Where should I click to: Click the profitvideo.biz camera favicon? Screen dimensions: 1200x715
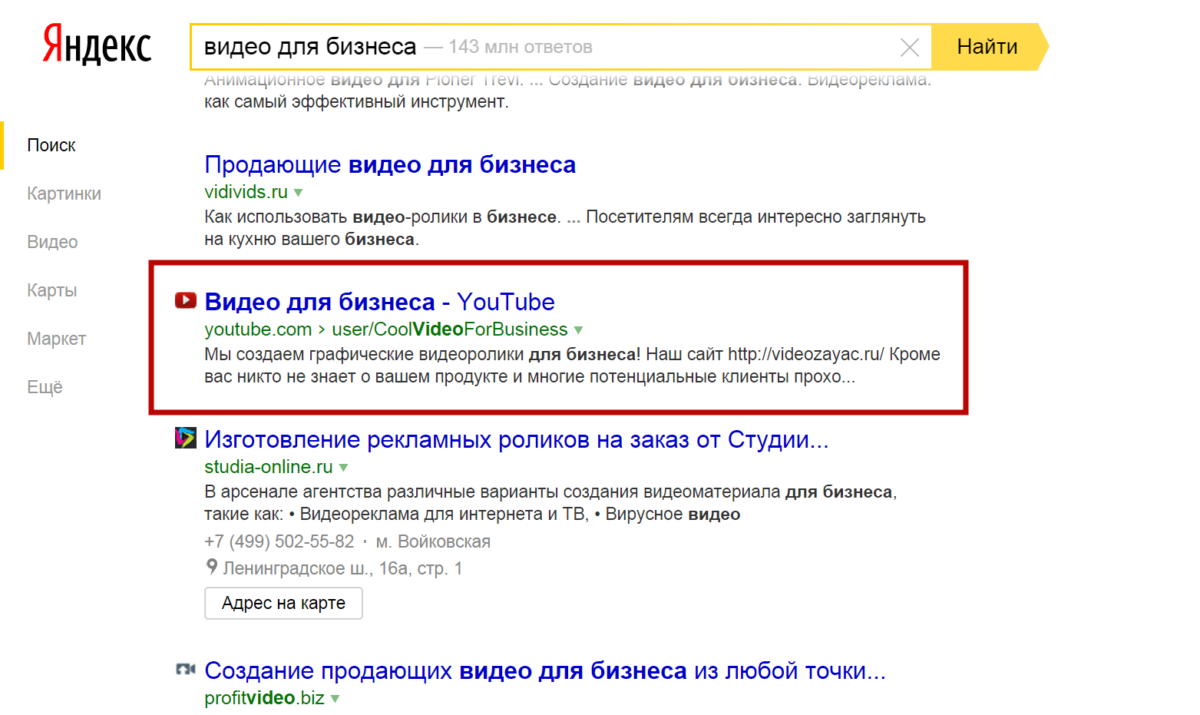(x=185, y=670)
